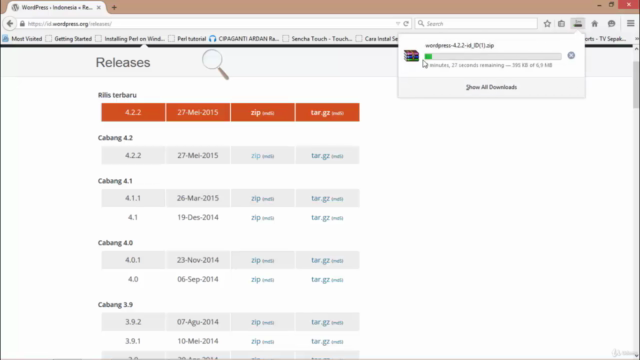Download 4.1.1 tar.gz file
Image resolution: width=640 pixels, height=360 pixels.
320,198
